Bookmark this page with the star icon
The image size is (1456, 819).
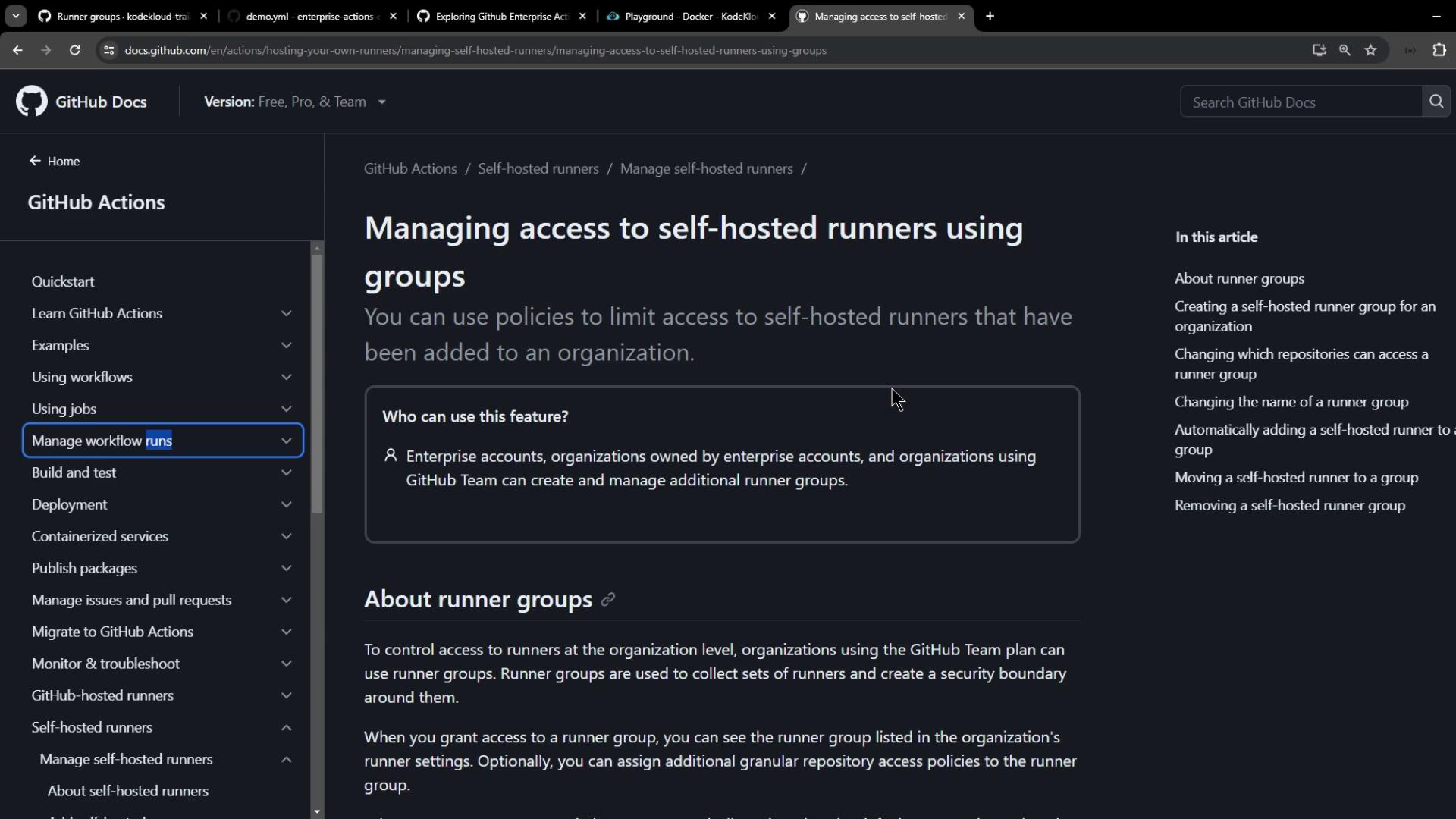pyautogui.click(x=1370, y=50)
